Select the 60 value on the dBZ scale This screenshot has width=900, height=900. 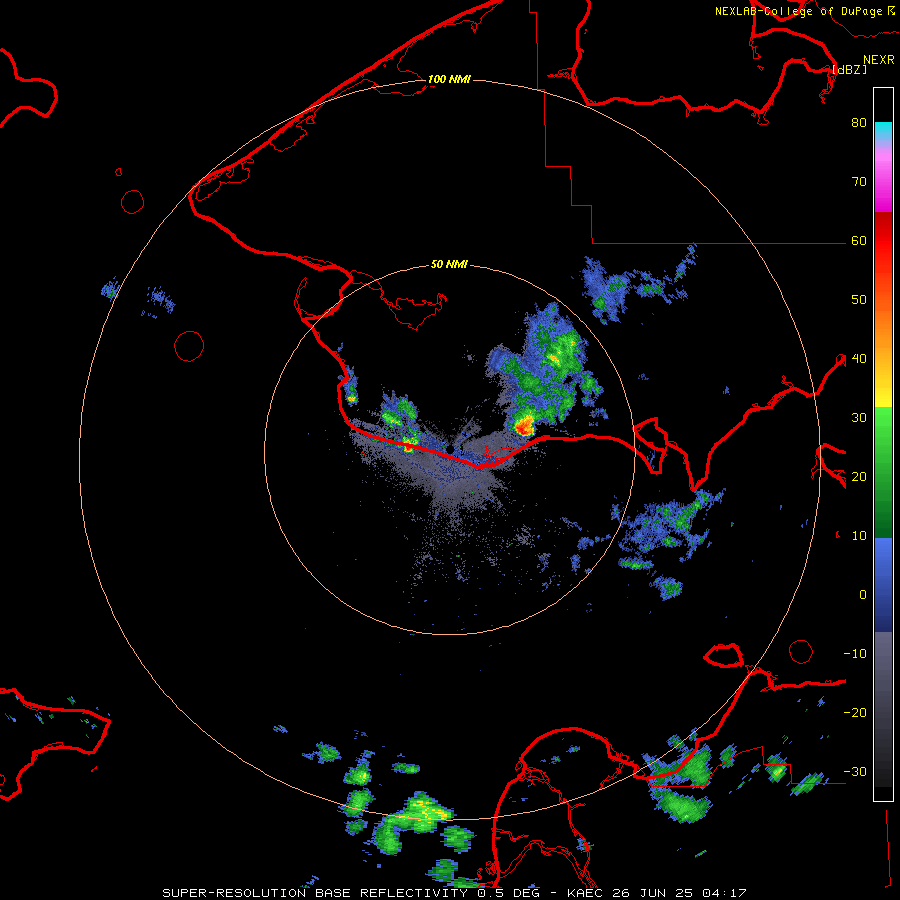[859, 241]
